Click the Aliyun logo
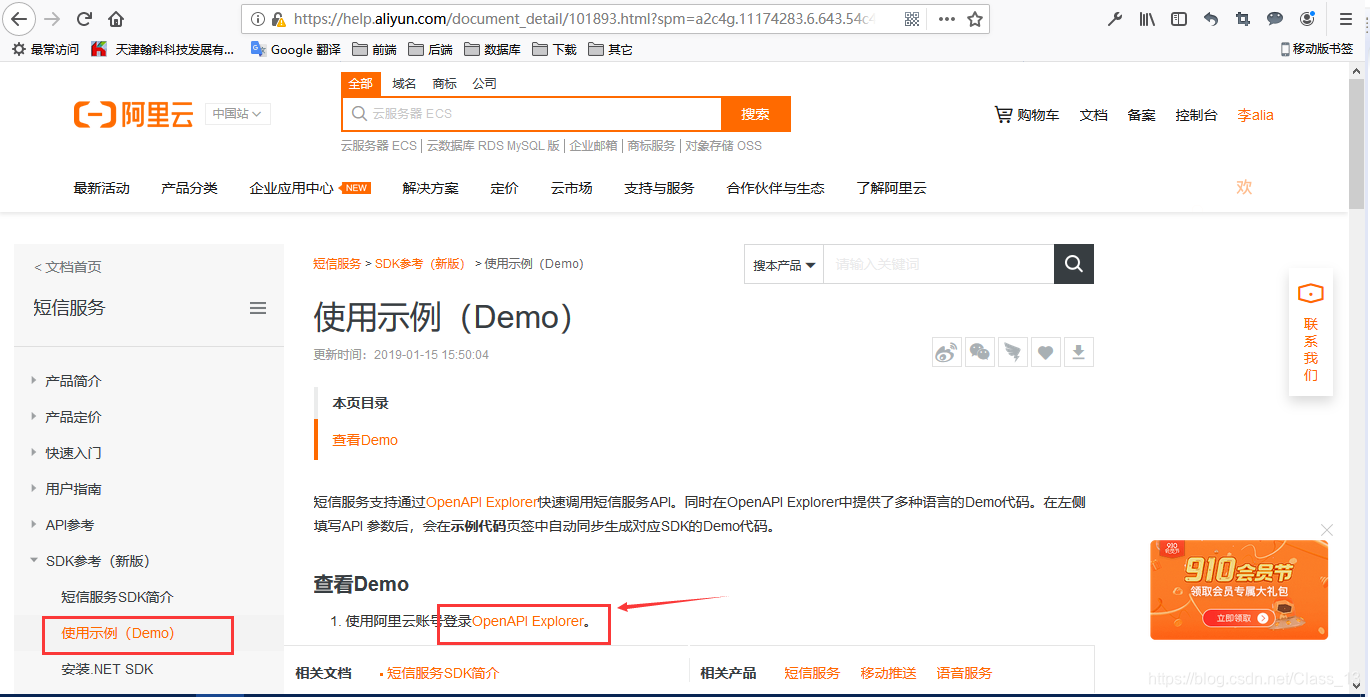The height and width of the screenshot is (697, 1370). pyautogui.click(x=133, y=115)
